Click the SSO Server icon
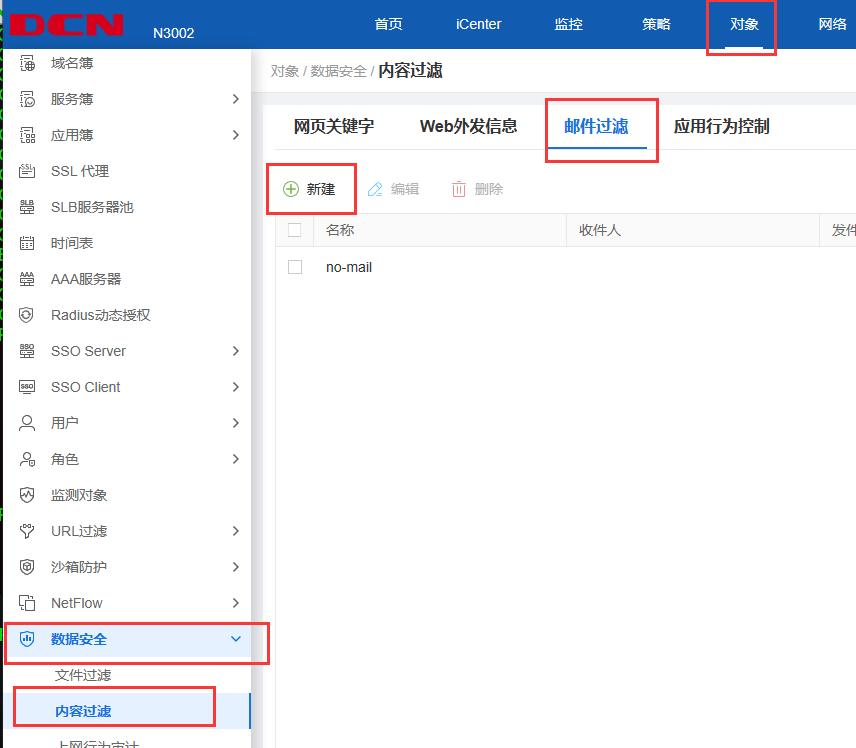The image size is (856, 748). (27, 351)
